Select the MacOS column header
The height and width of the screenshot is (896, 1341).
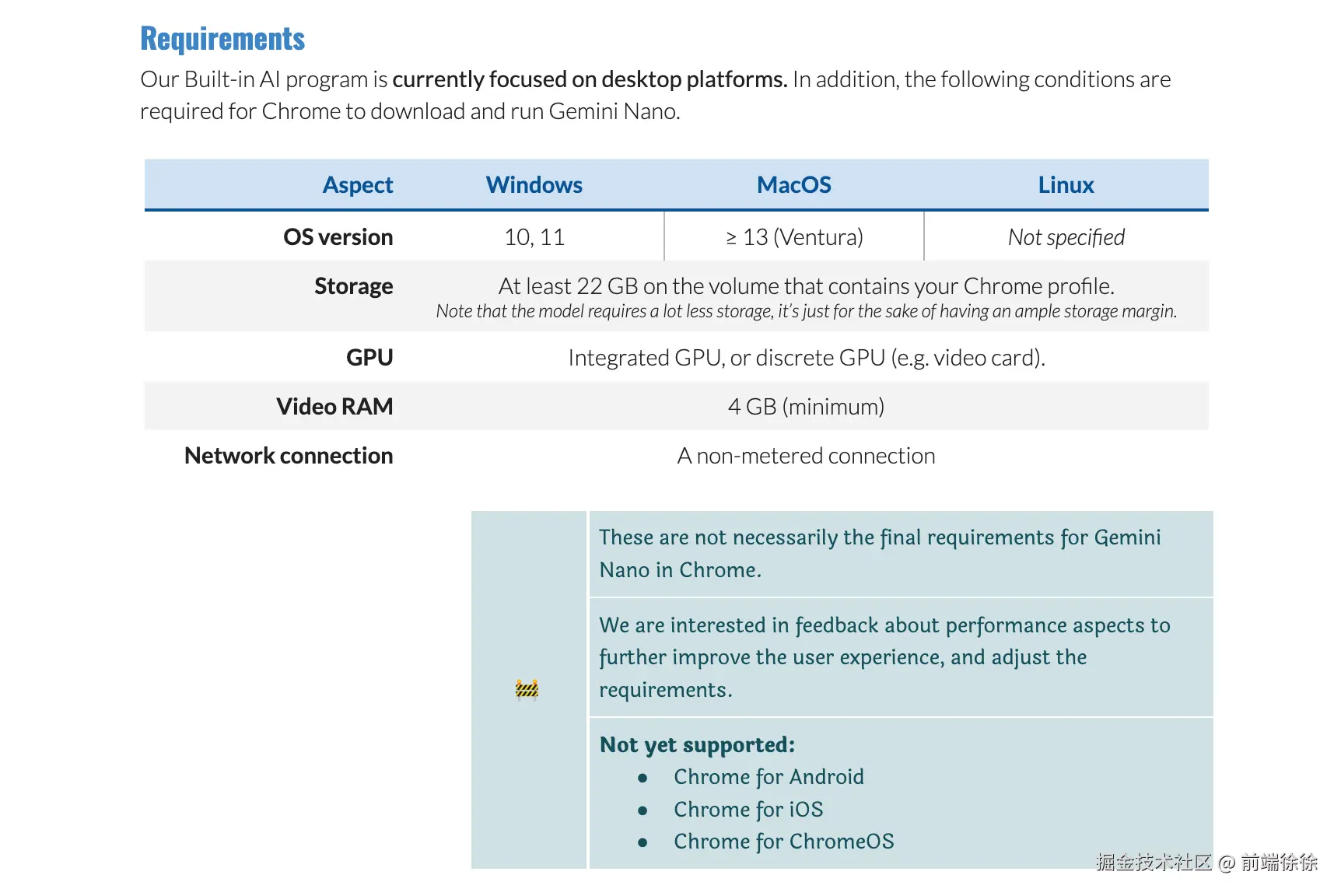[793, 185]
